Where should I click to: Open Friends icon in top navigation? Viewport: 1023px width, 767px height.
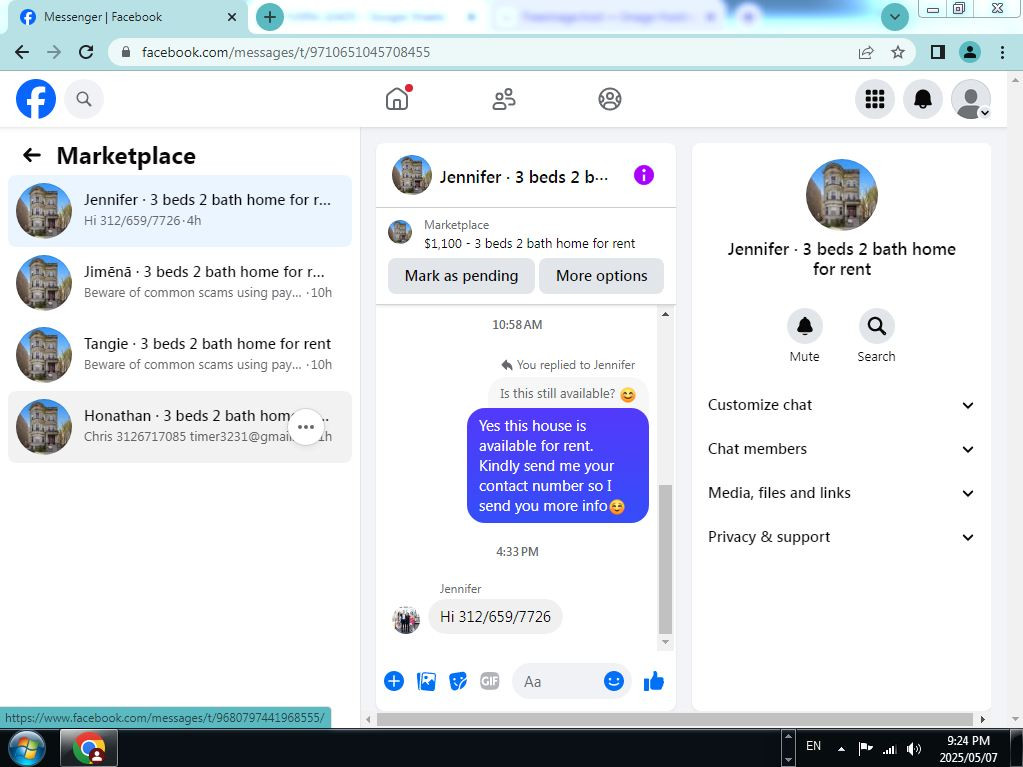click(x=504, y=99)
